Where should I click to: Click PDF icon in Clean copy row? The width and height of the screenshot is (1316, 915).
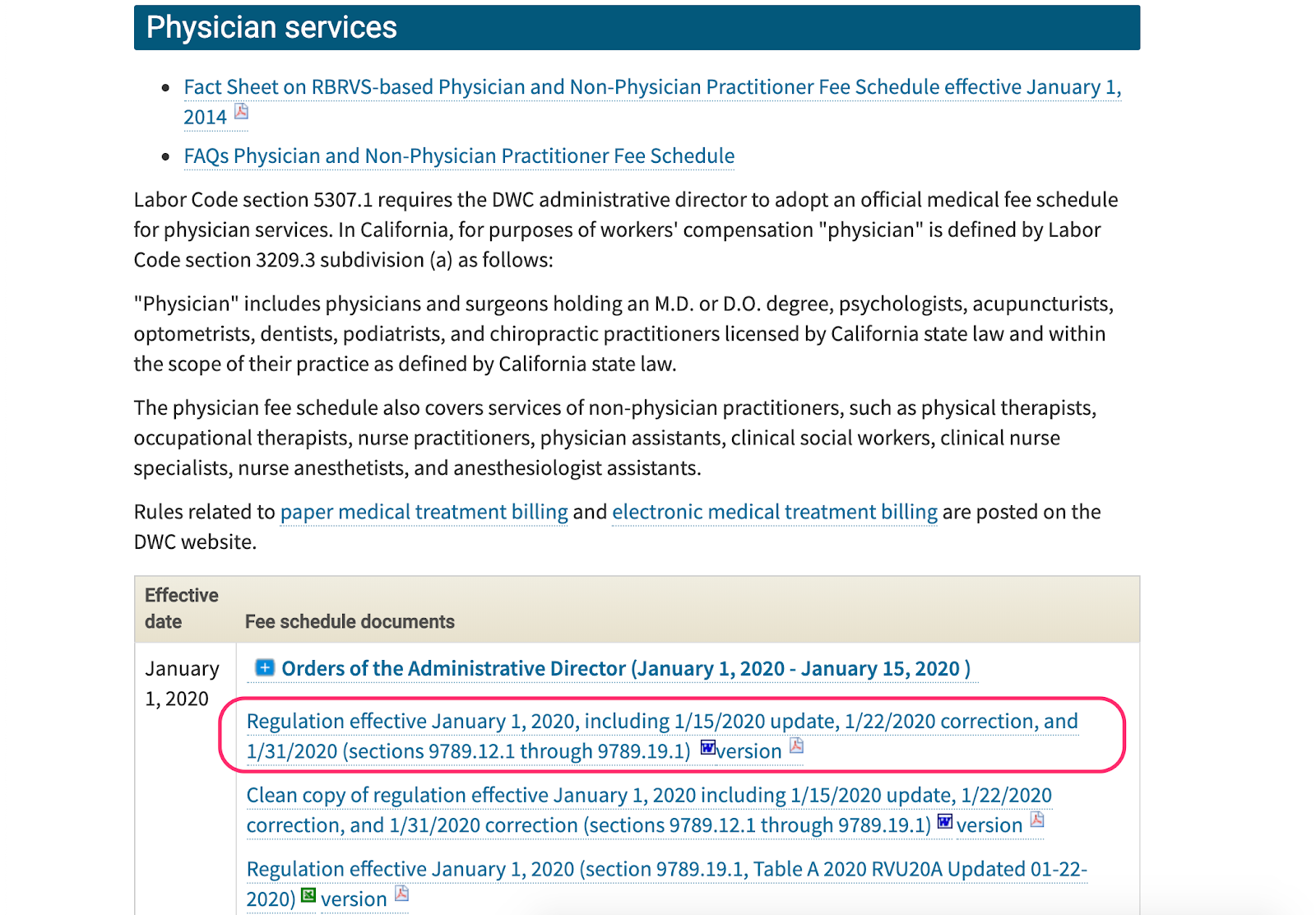click(1037, 820)
